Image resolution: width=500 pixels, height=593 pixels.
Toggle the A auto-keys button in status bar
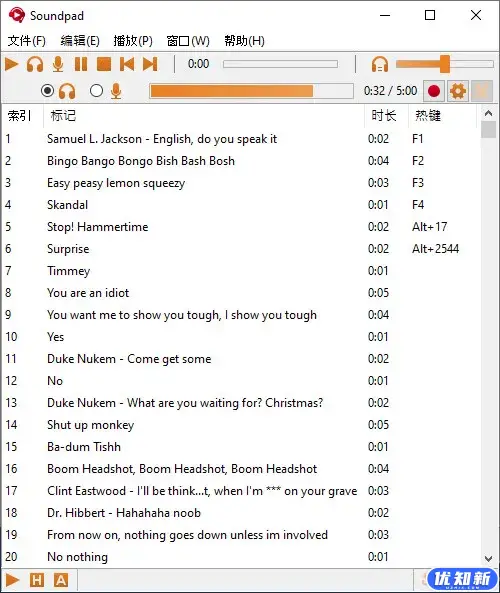(61, 580)
